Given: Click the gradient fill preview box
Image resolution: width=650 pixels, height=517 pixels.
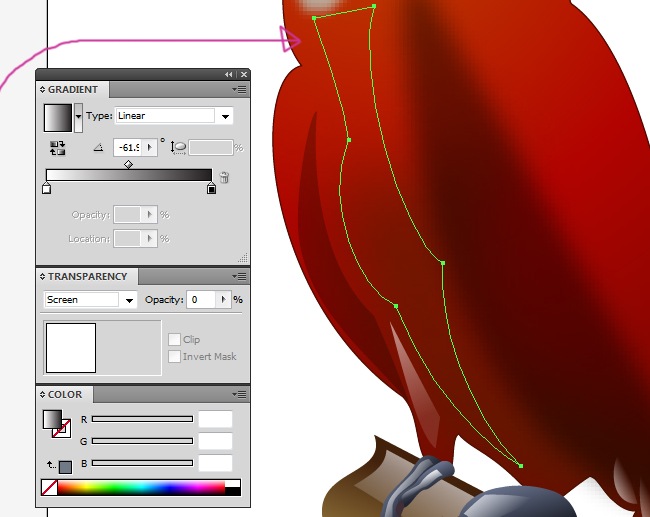Looking at the screenshot, I should [58, 118].
